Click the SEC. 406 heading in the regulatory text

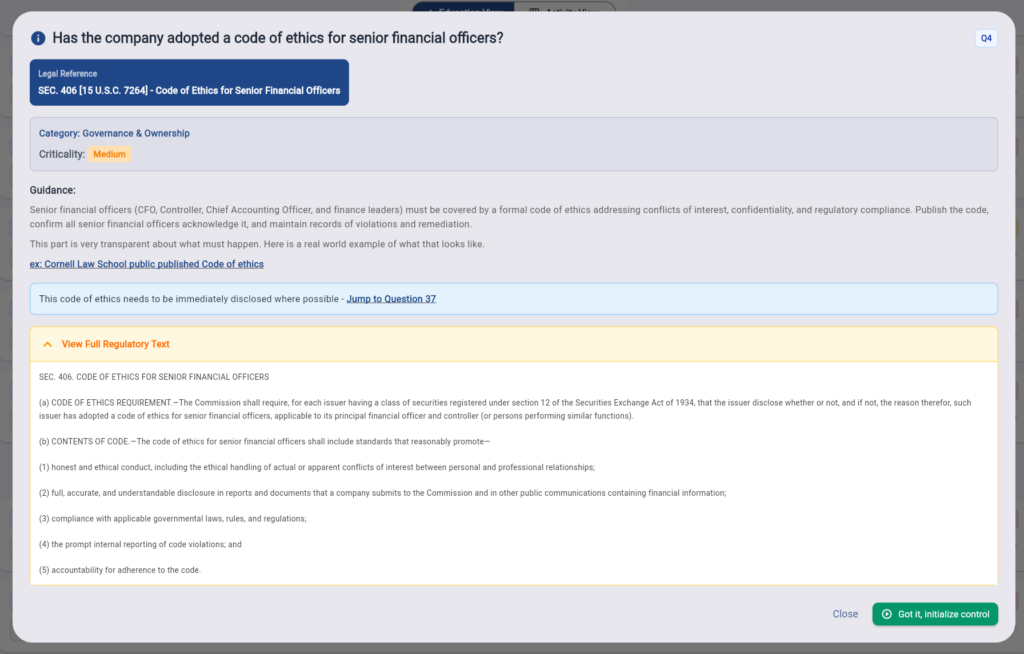click(153, 377)
